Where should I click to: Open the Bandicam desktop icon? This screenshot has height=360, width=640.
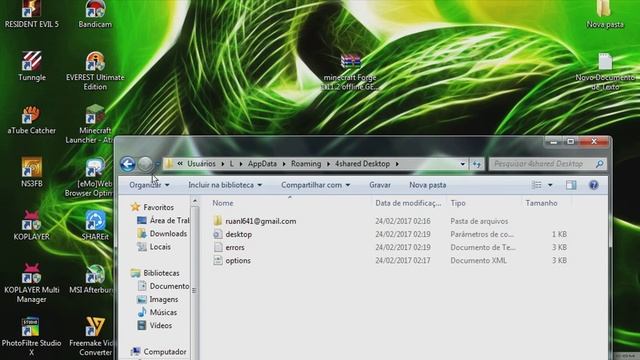click(95, 14)
